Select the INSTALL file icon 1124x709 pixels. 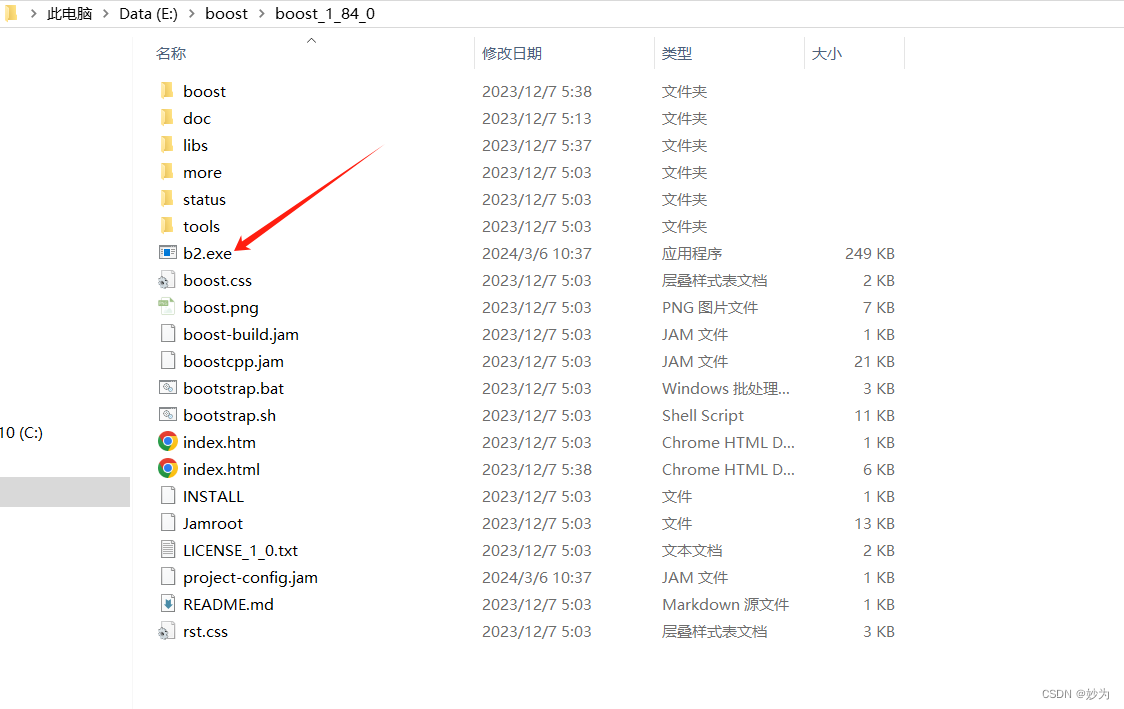click(168, 496)
